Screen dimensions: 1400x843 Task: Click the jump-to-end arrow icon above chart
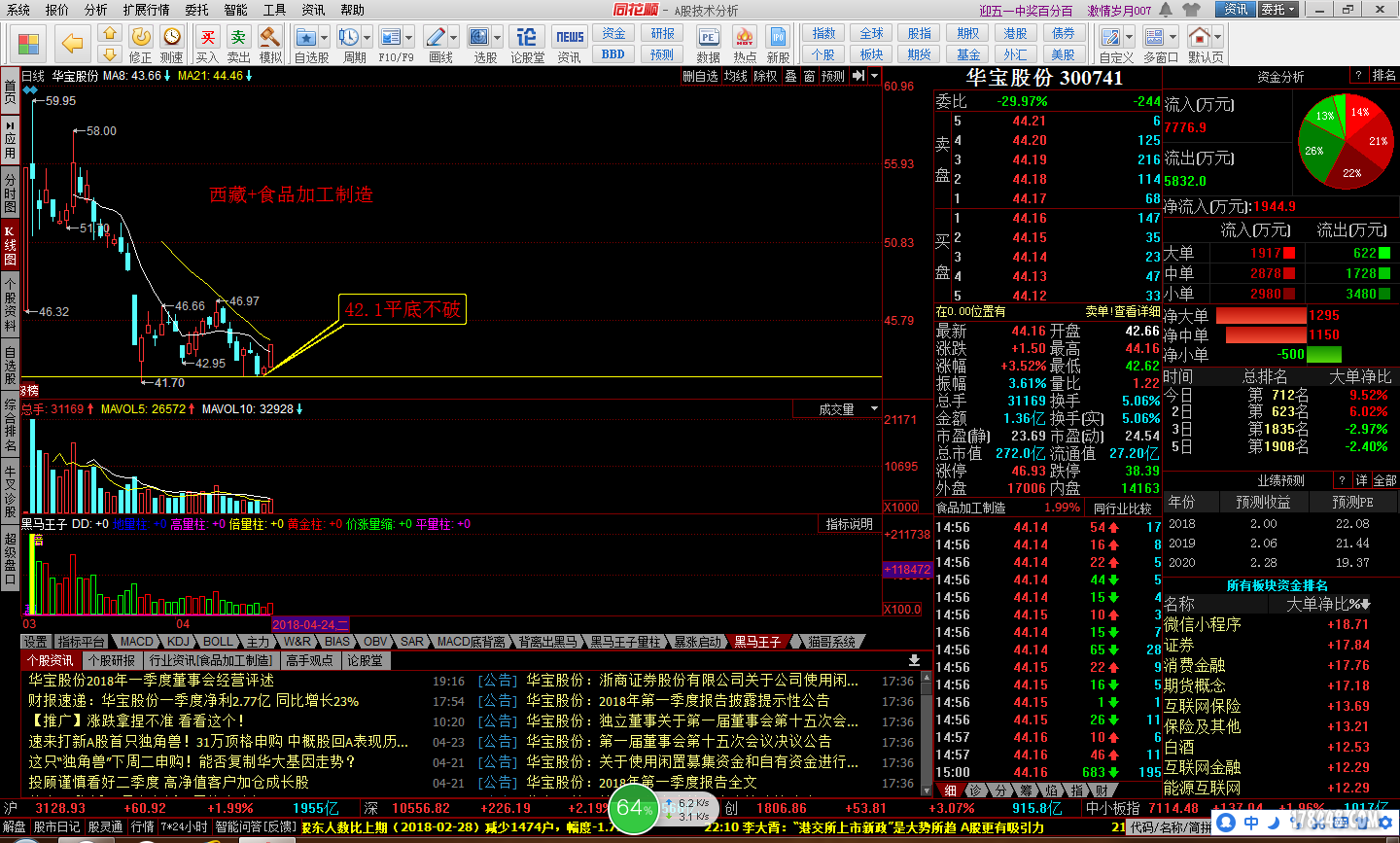(860, 76)
